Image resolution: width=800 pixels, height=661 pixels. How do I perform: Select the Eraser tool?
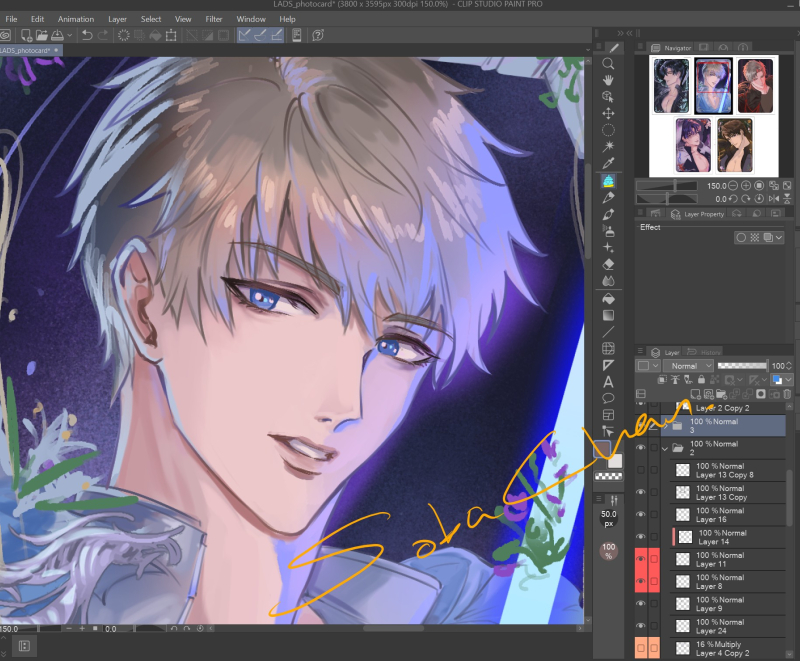[x=608, y=264]
